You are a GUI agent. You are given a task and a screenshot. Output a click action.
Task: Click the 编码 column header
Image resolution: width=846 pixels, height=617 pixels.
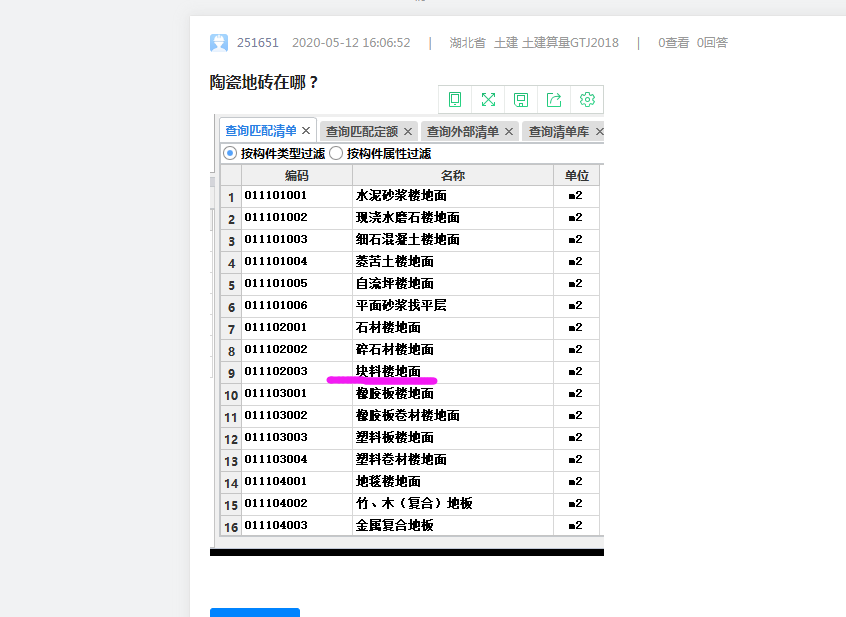[297, 175]
